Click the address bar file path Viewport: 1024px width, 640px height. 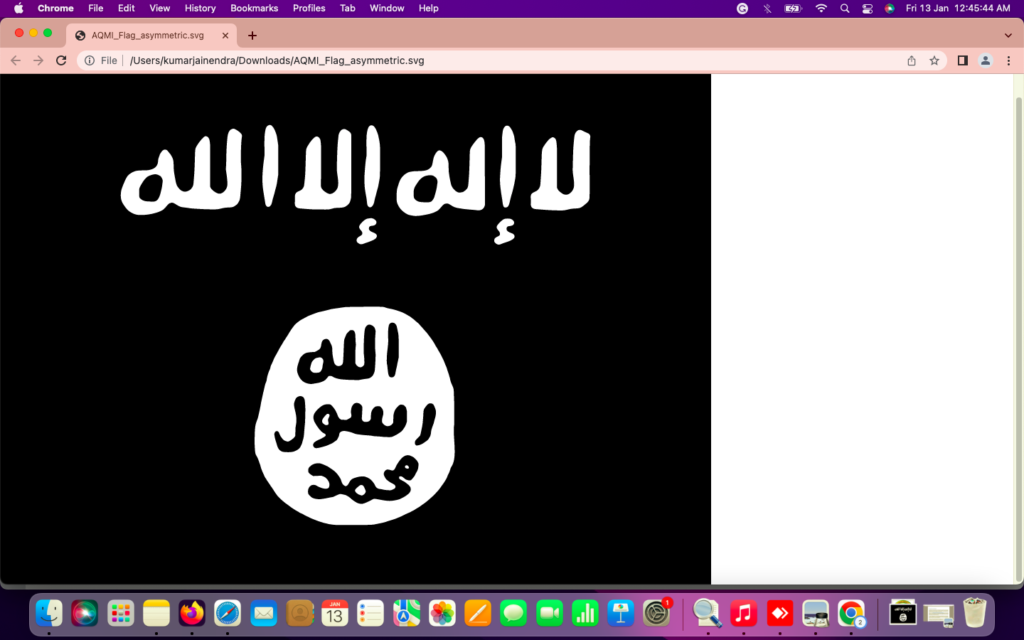click(x=277, y=60)
